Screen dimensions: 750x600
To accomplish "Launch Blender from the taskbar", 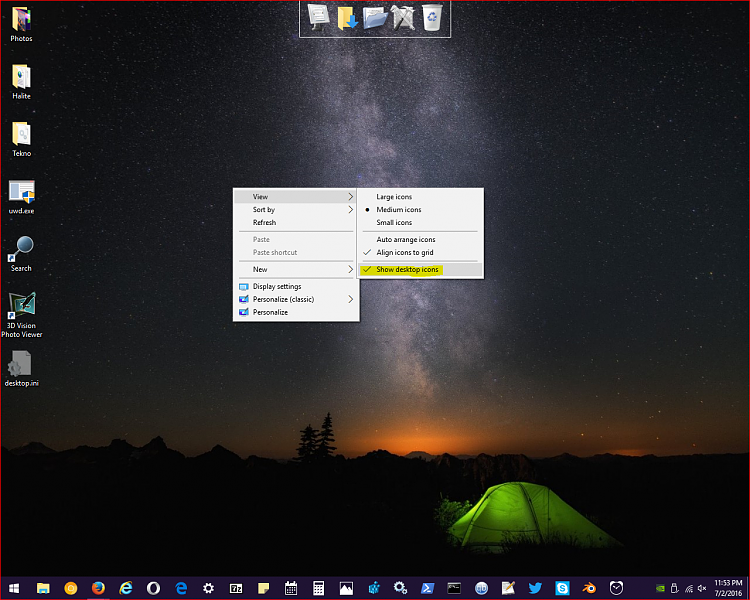I will (589, 588).
